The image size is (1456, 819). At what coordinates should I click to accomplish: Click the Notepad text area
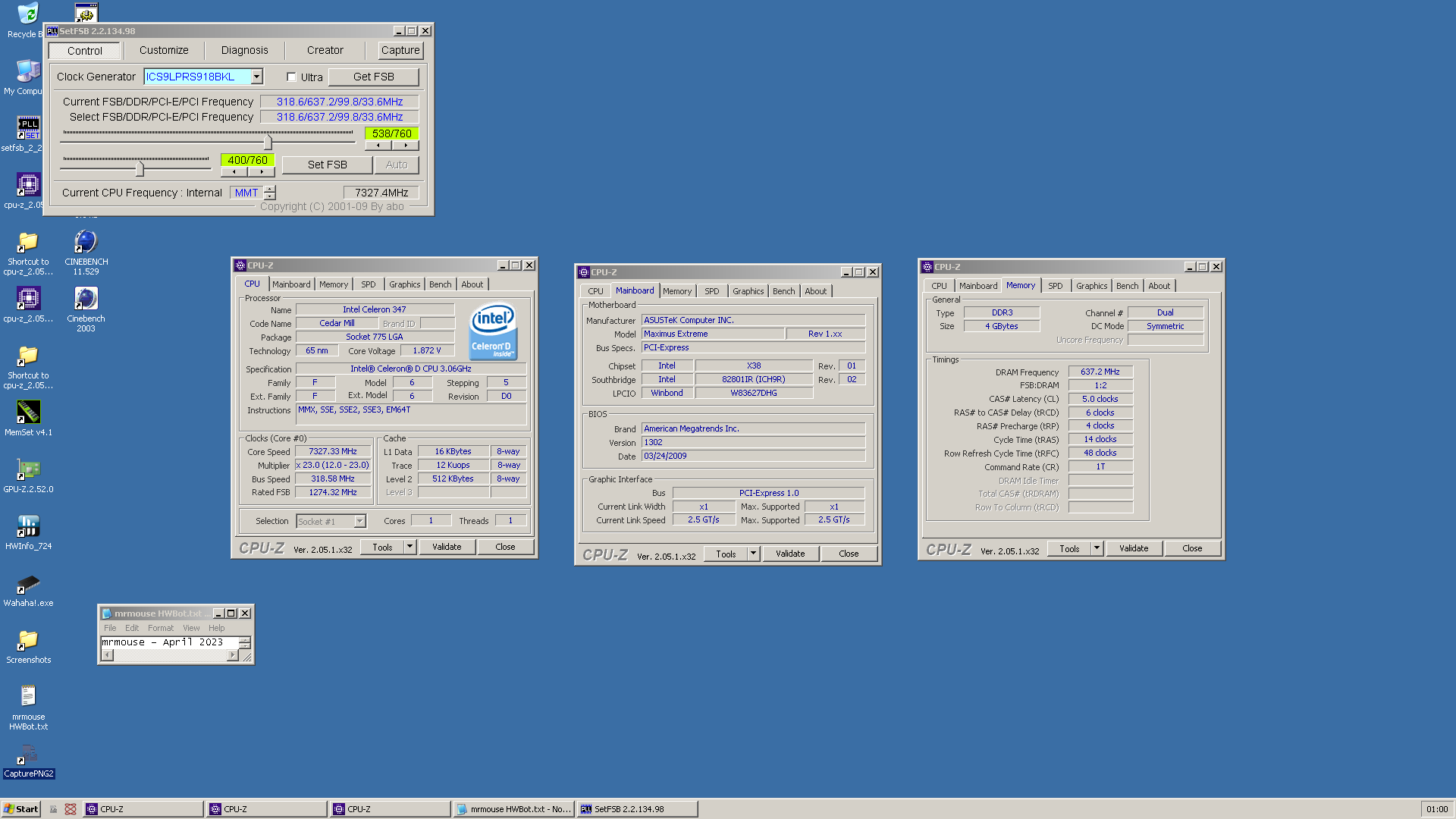(170, 642)
